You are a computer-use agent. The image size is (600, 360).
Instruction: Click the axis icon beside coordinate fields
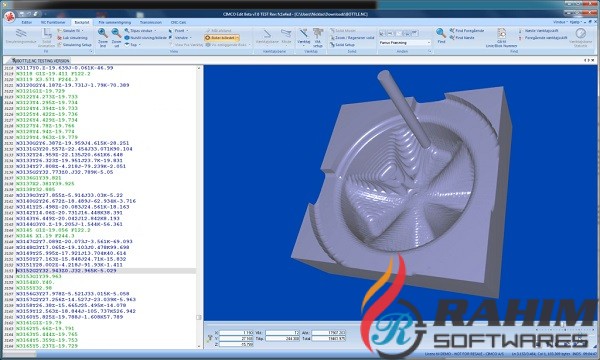(x=209, y=338)
